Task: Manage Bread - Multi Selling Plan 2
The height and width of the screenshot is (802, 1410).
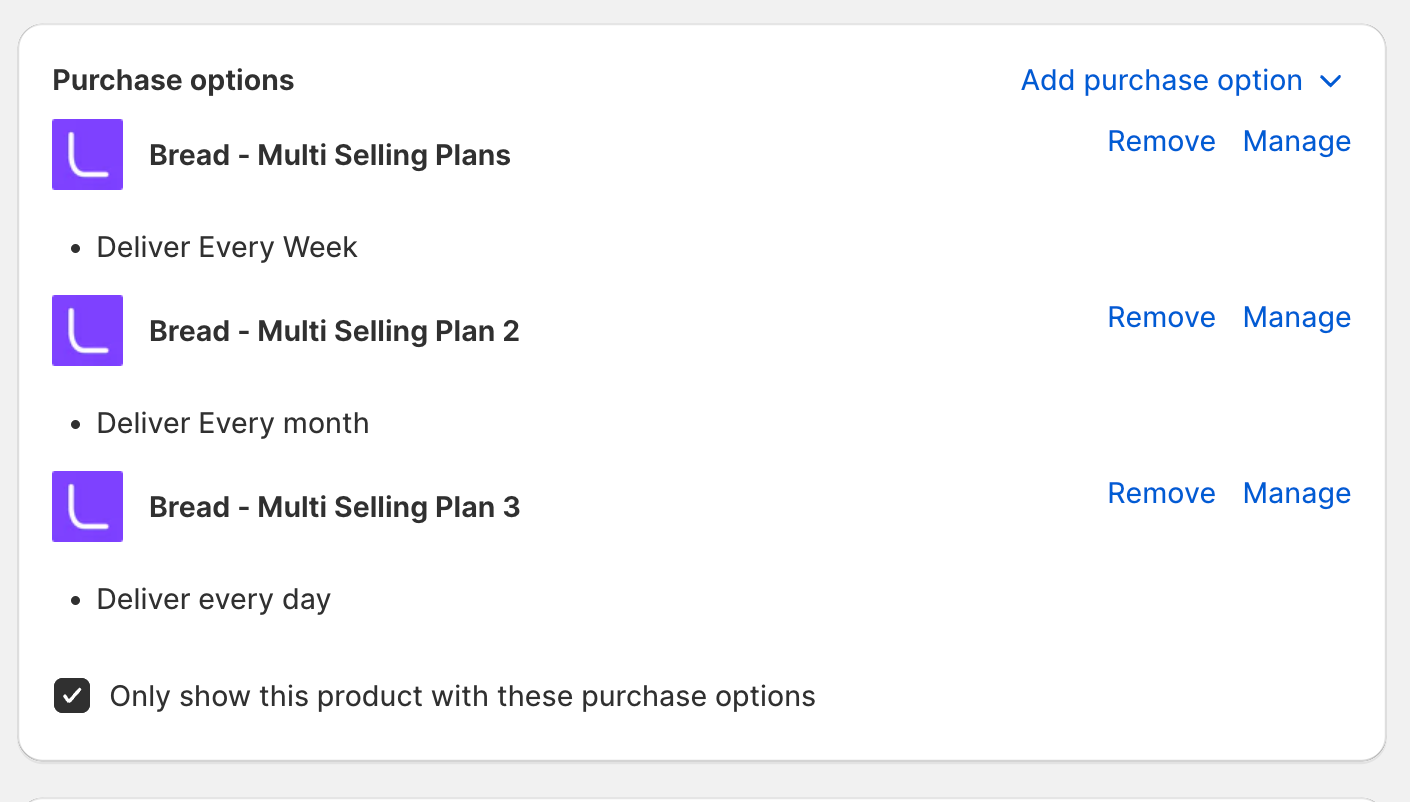Action: tap(1296, 318)
